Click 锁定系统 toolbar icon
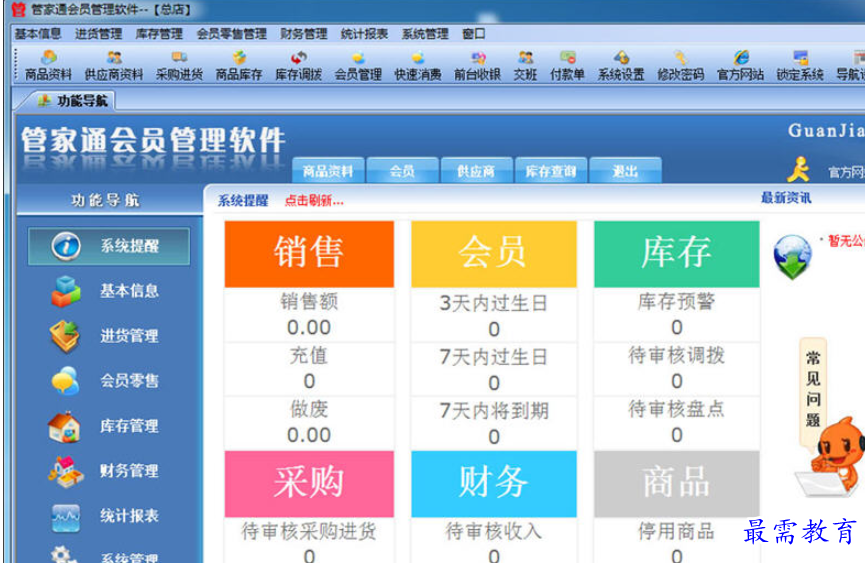This screenshot has height=563, width=865. click(800, 65)
